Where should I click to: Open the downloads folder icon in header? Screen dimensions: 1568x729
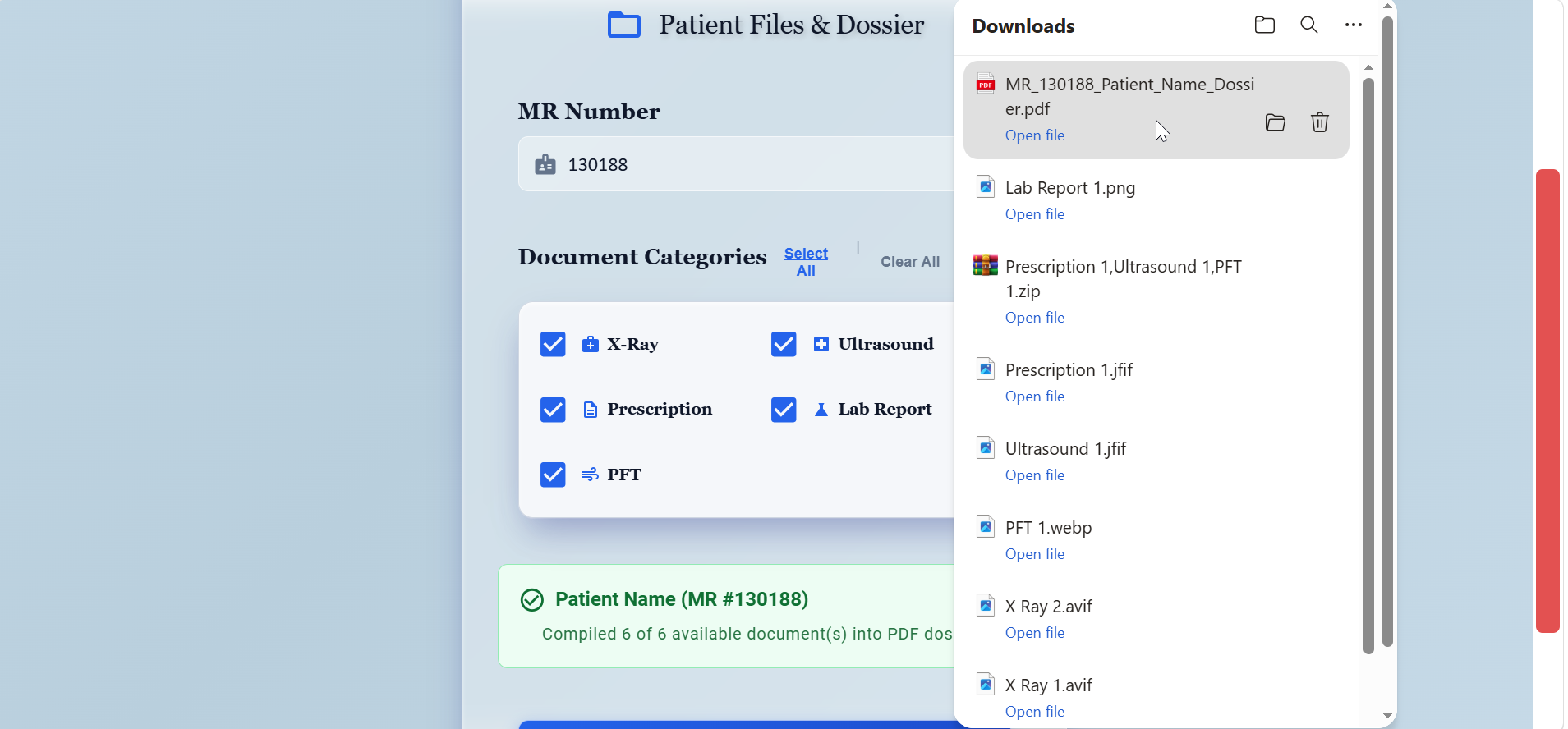pyautogui.click(x=1265, y=25)
